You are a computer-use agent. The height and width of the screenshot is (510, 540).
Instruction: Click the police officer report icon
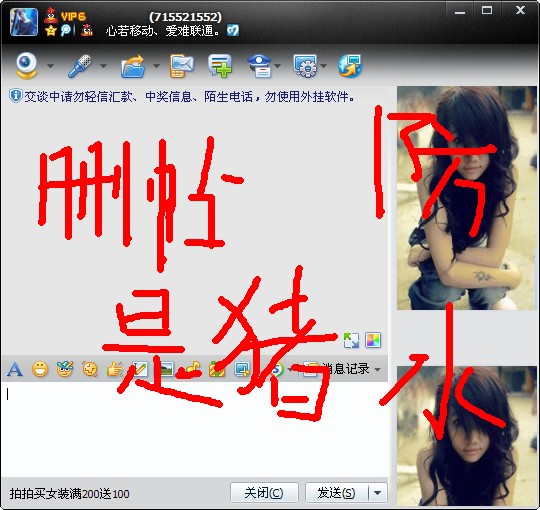click(260, 66)
